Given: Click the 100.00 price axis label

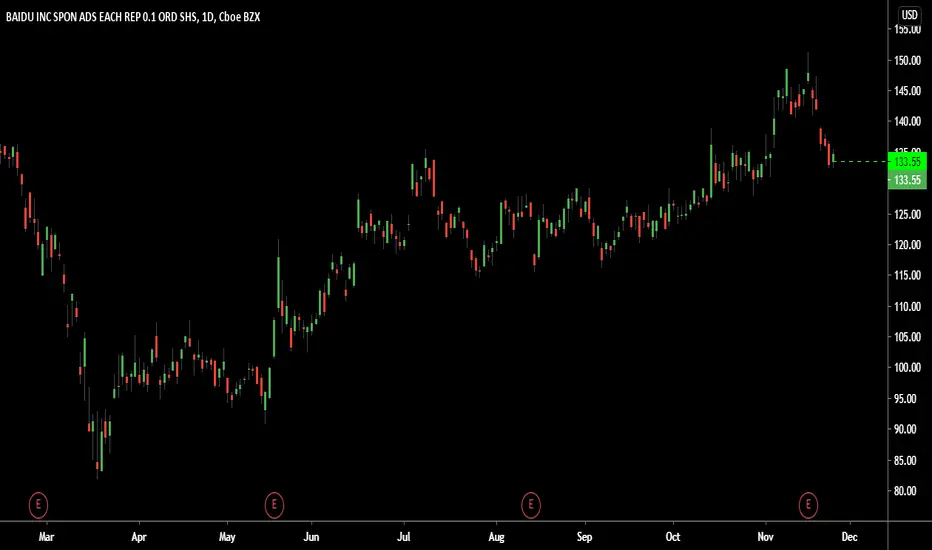Looking at the screenshot, I should pos(908,367).
